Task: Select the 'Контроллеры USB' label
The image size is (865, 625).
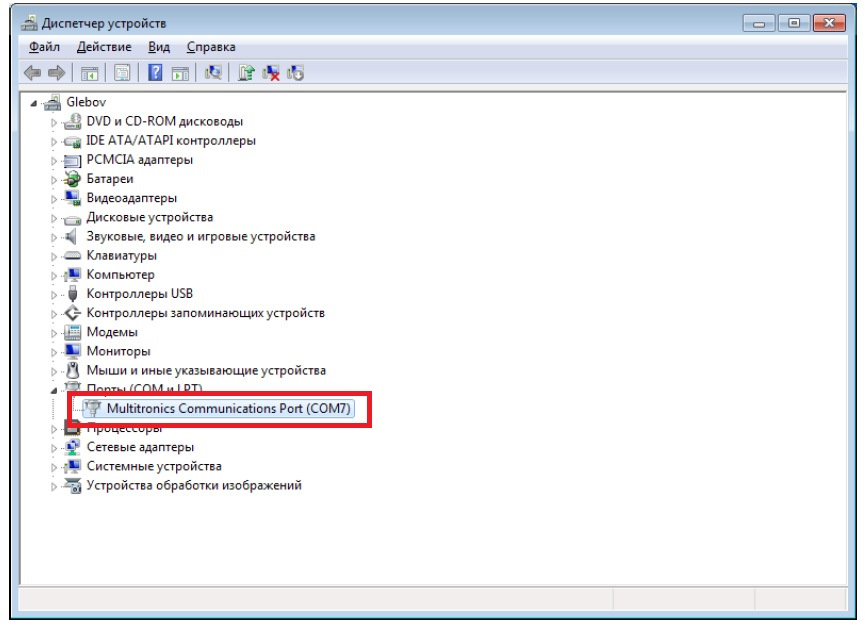Action: point(140,293)
